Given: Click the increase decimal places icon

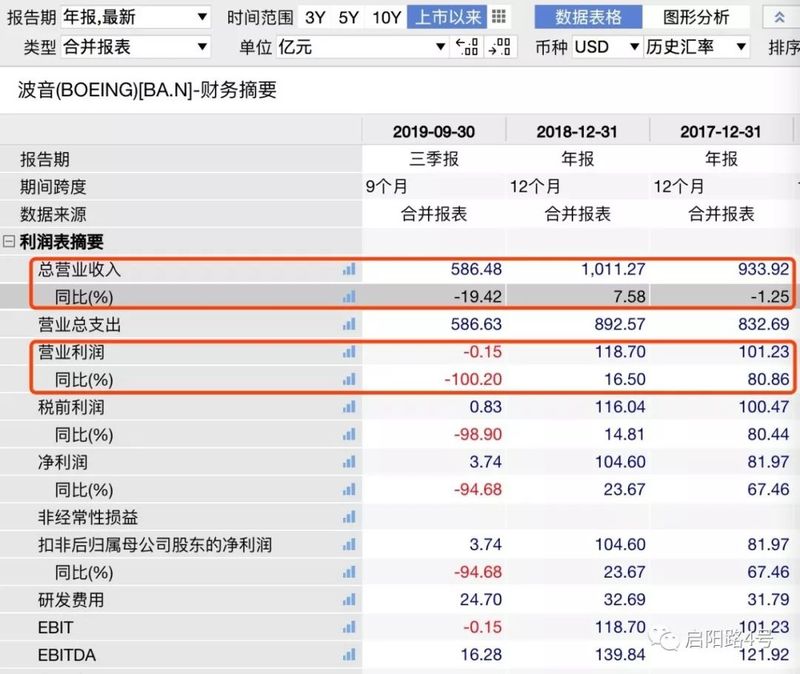Looking at the screenshot, I should [x=499, y=47].
